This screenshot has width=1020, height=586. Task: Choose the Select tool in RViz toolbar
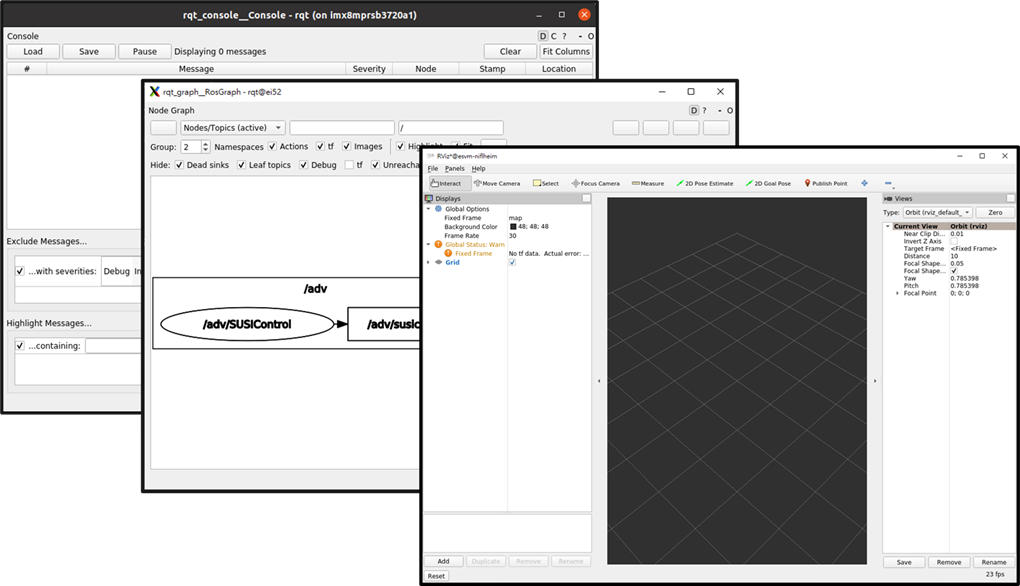tap(546, 183)
